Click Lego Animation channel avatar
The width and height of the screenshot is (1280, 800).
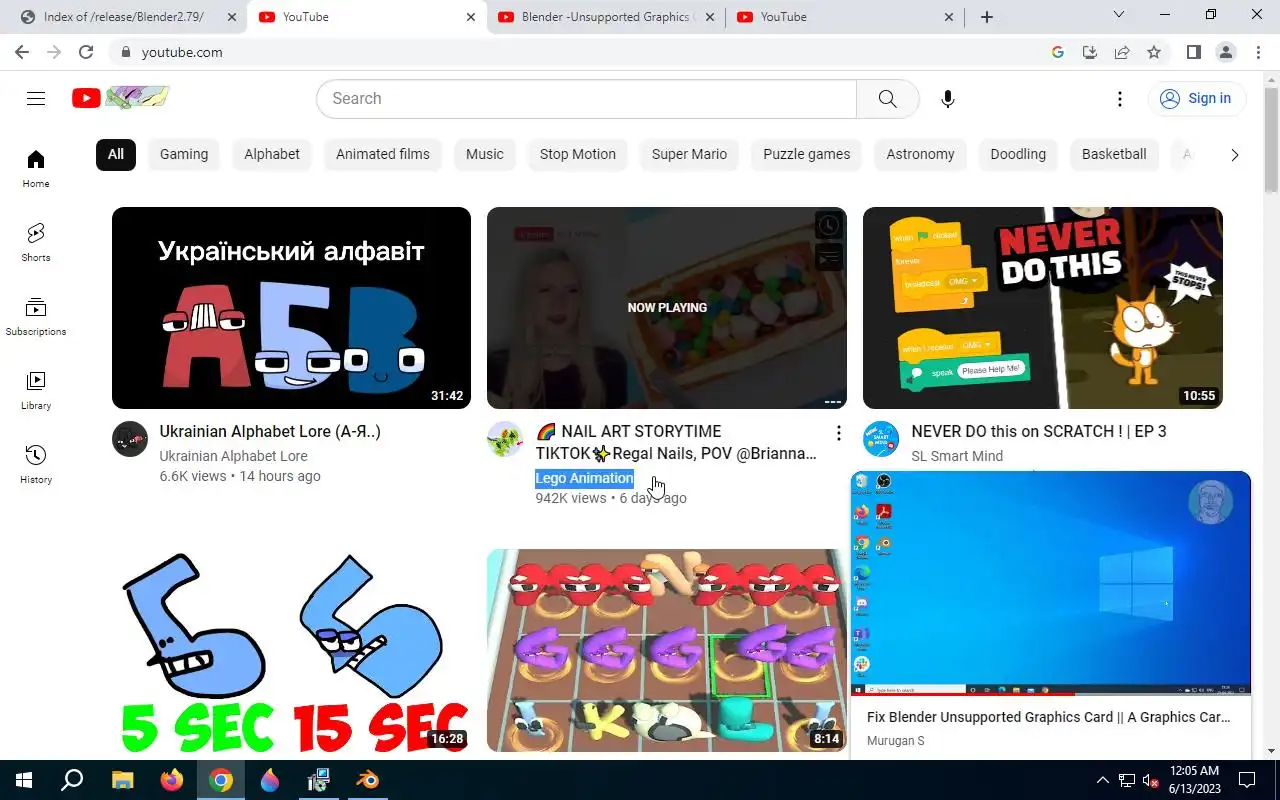pos(505,439)
